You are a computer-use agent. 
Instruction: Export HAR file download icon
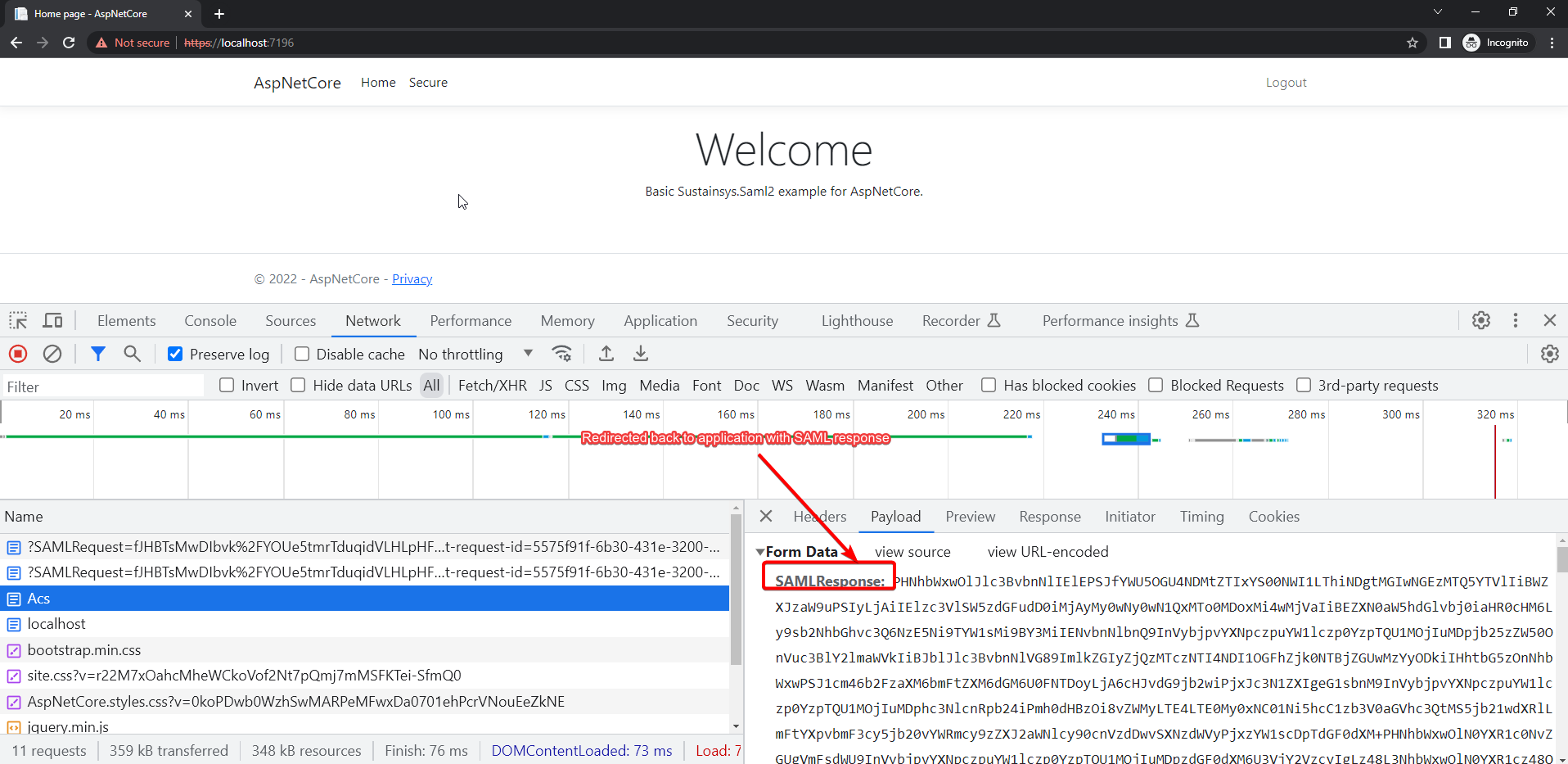click(x=641, y=354)
